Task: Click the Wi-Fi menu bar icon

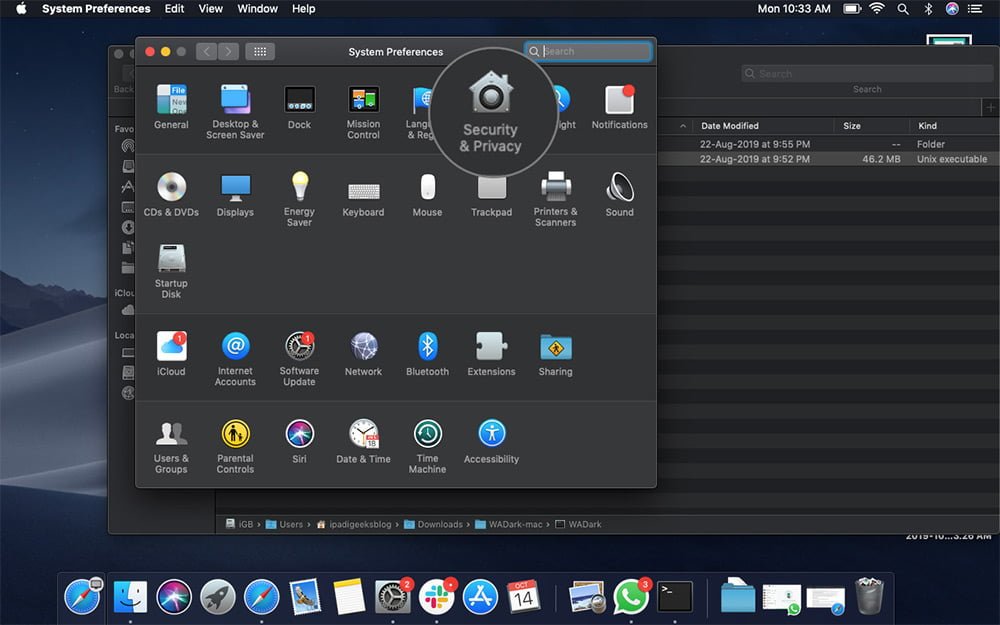Action: (878, 9)
